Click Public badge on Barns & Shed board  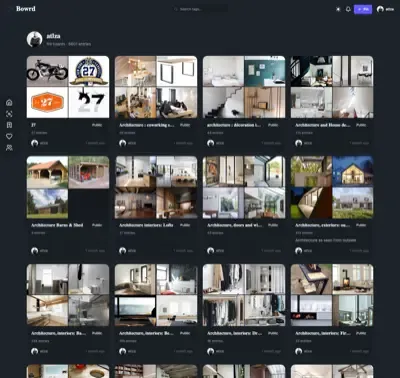pyautogui.click(x=97, y=225)
